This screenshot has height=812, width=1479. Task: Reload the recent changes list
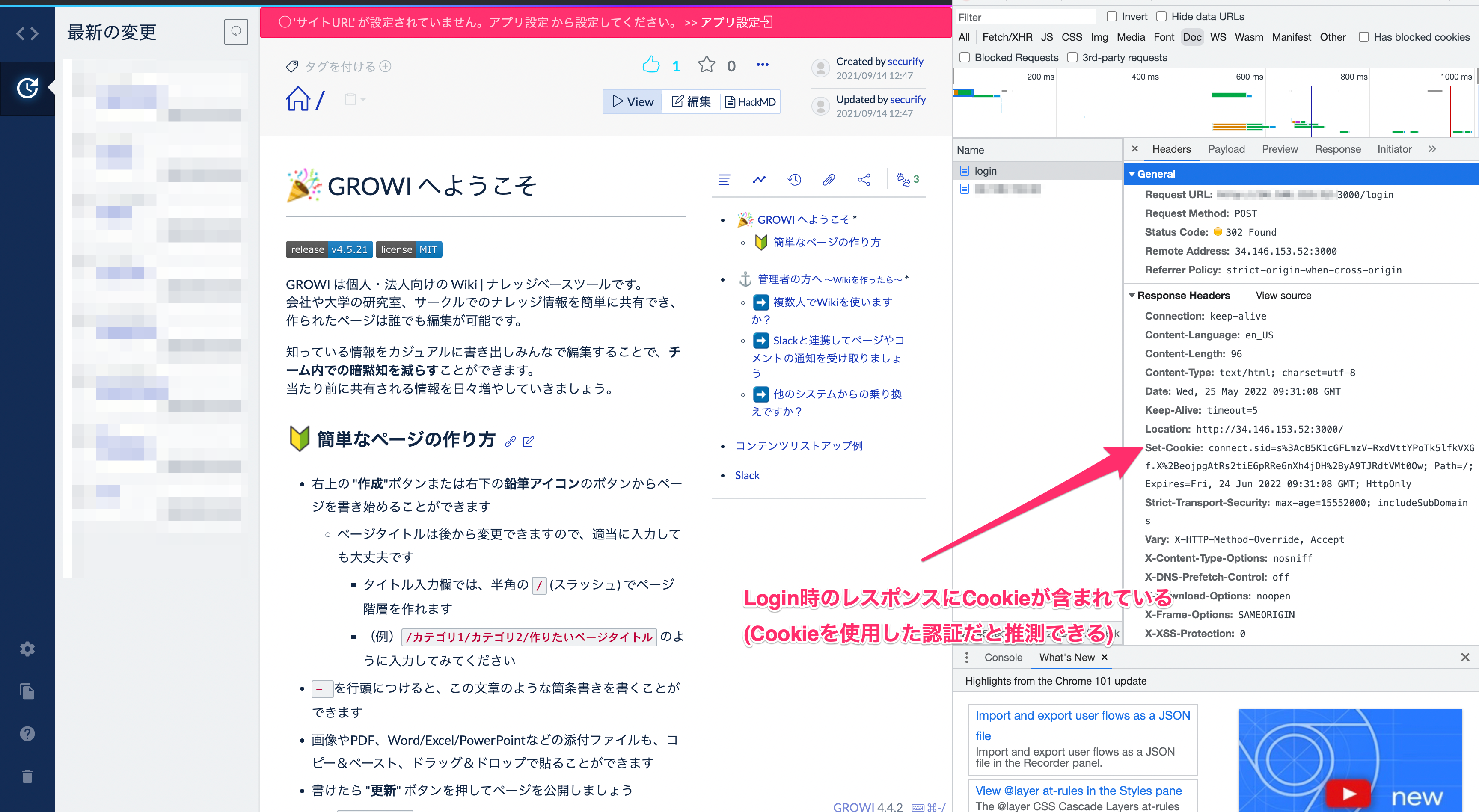pos(236,32)
